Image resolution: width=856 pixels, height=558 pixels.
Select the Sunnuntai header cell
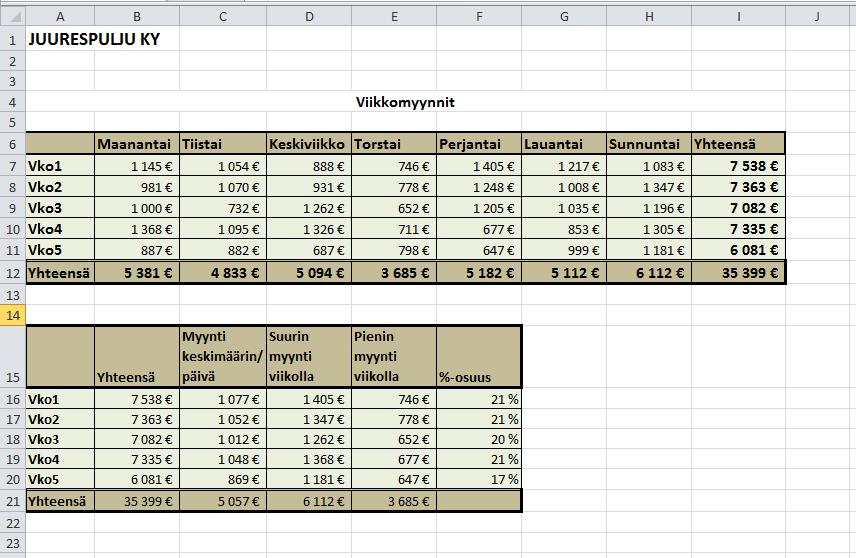click(649, 144)
